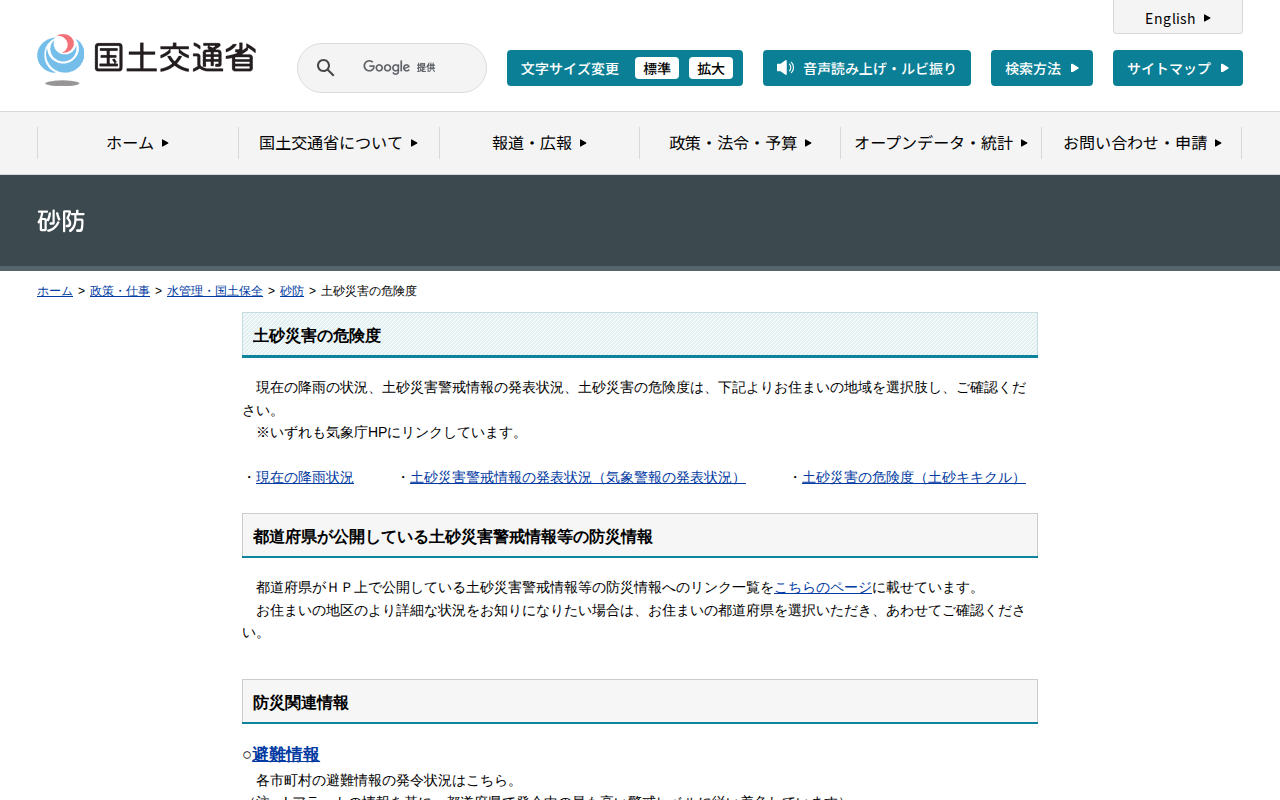
Task: Click the magnifying glass search icon
Action: [x=325, y=68]
